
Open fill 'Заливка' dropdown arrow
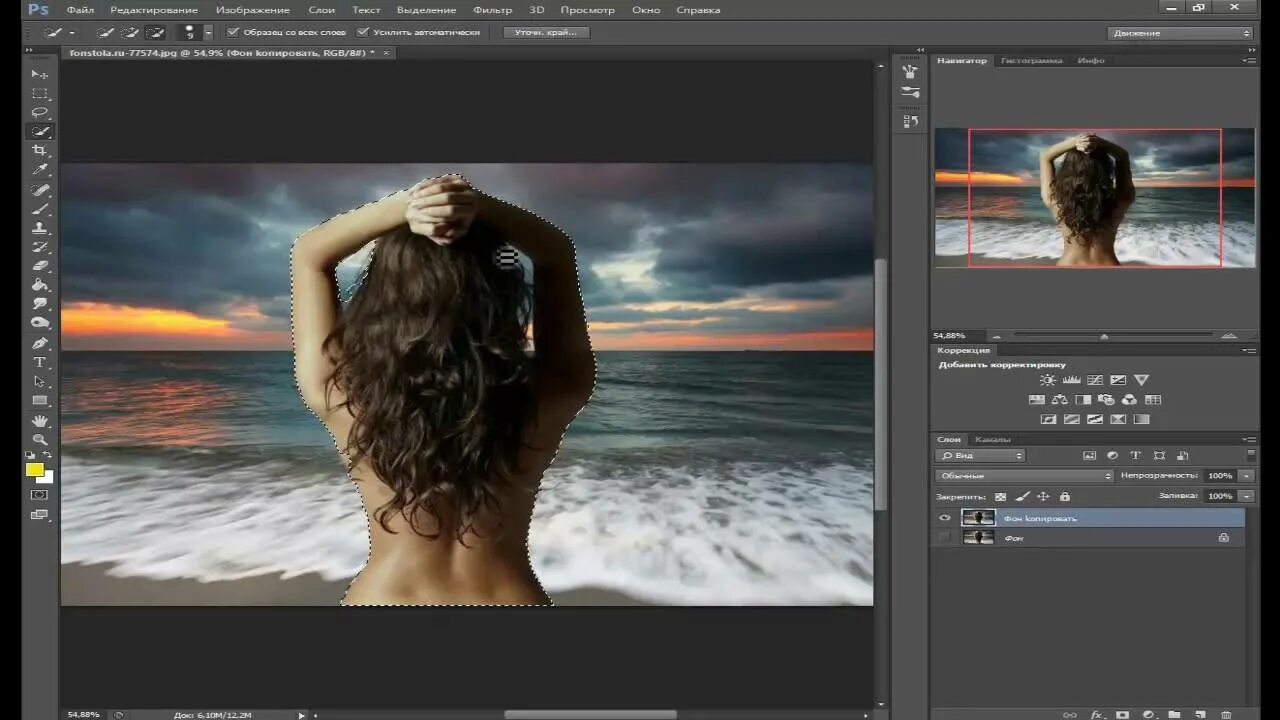pos(1246,496)
